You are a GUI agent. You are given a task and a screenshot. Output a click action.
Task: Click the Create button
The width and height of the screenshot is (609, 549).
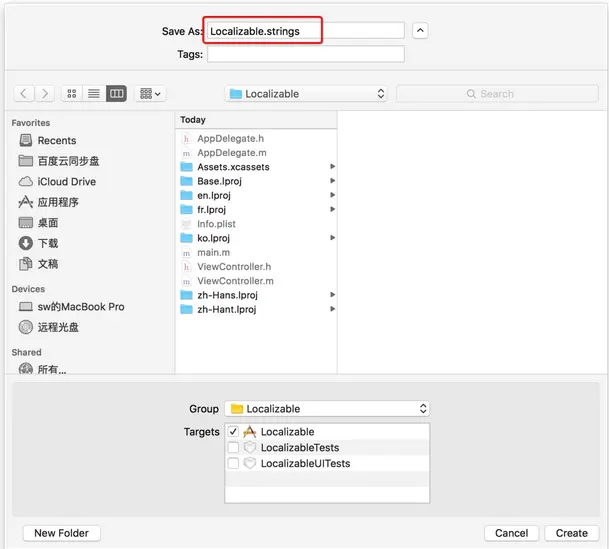click(571, 533)
